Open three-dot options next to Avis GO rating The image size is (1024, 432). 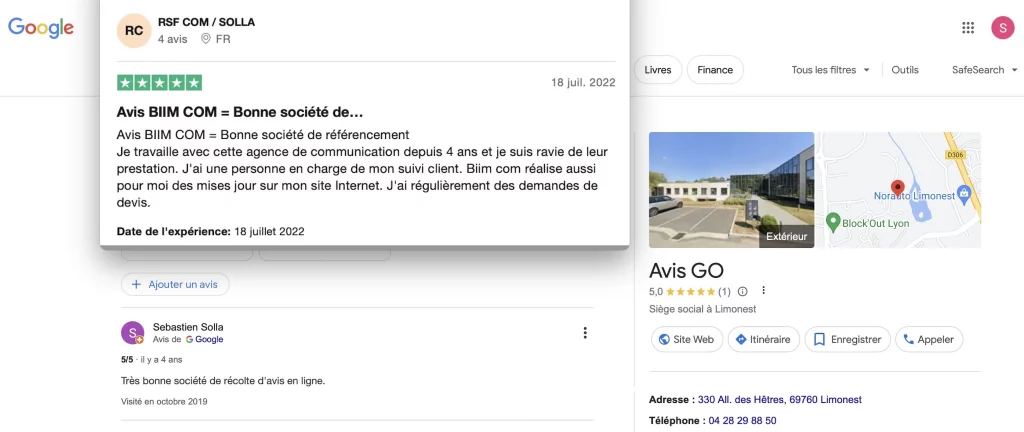pyautogui.click(x=763, y=291)
